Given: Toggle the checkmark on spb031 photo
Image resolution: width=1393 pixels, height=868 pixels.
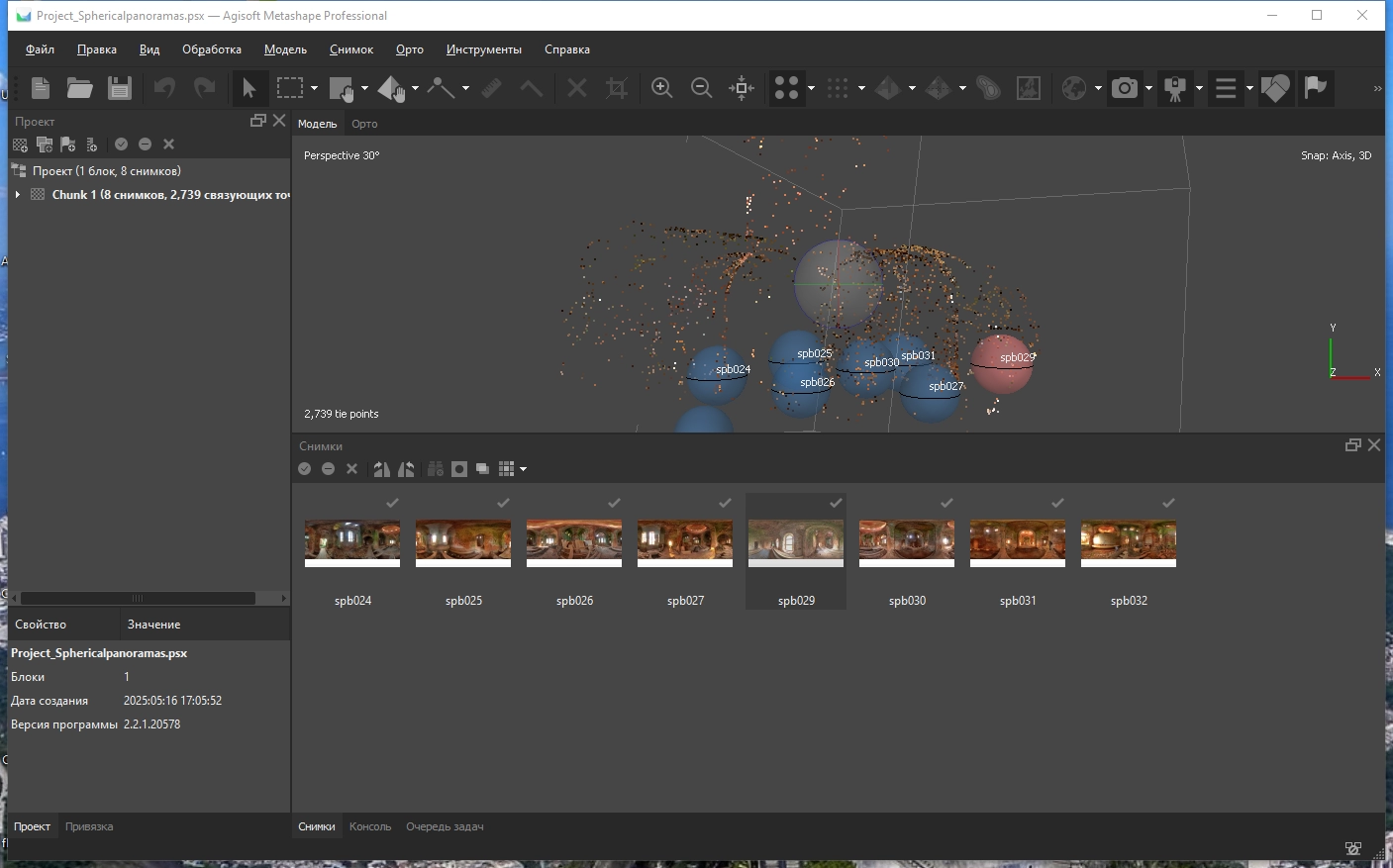Looking at the screenshot, I should point(1057,503).
